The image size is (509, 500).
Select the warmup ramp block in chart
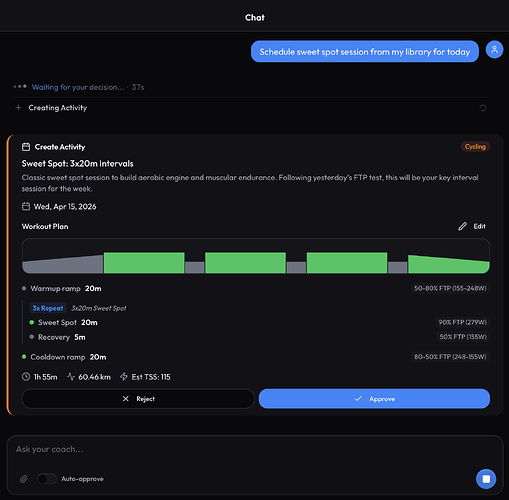[63, 265]
